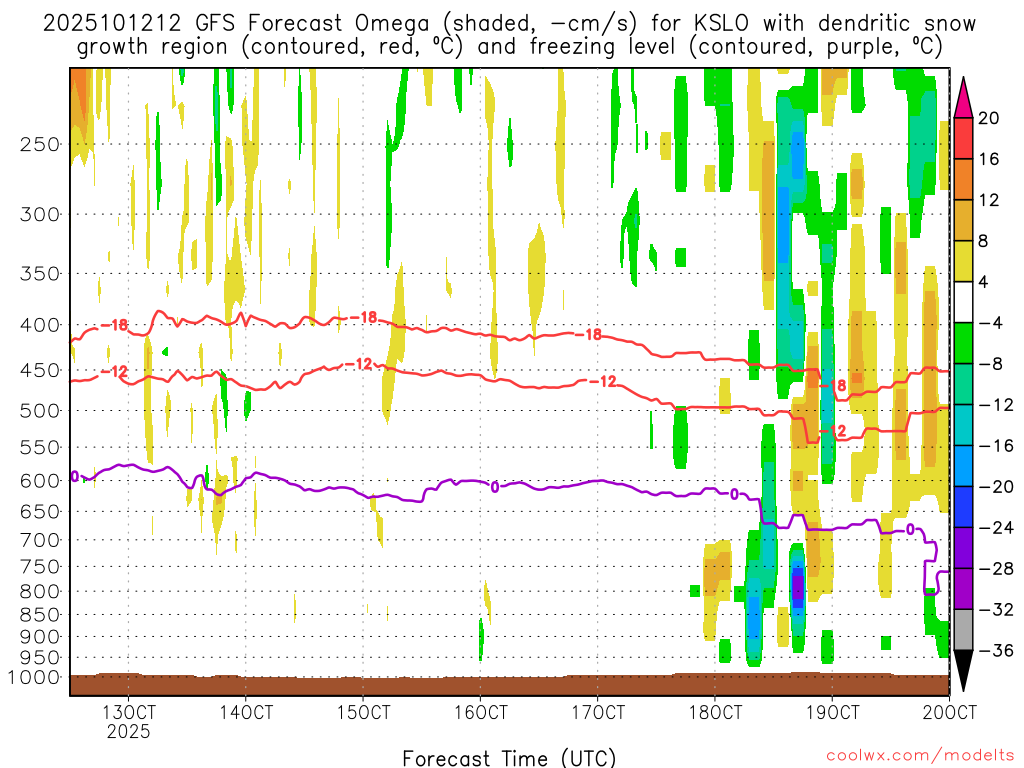Viewport: 1024px width, 768px height.
Task: Click the 850 pressure level label
Action: pos(40,615)
